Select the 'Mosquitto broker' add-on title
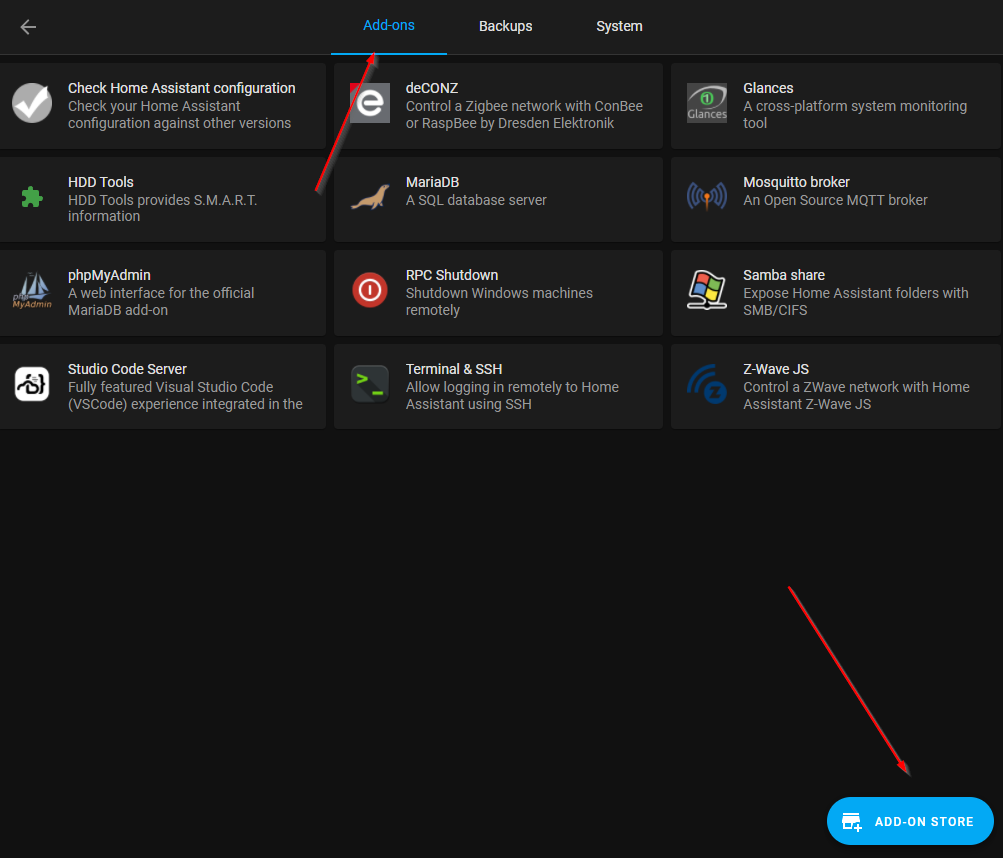 tap(796, 182)
